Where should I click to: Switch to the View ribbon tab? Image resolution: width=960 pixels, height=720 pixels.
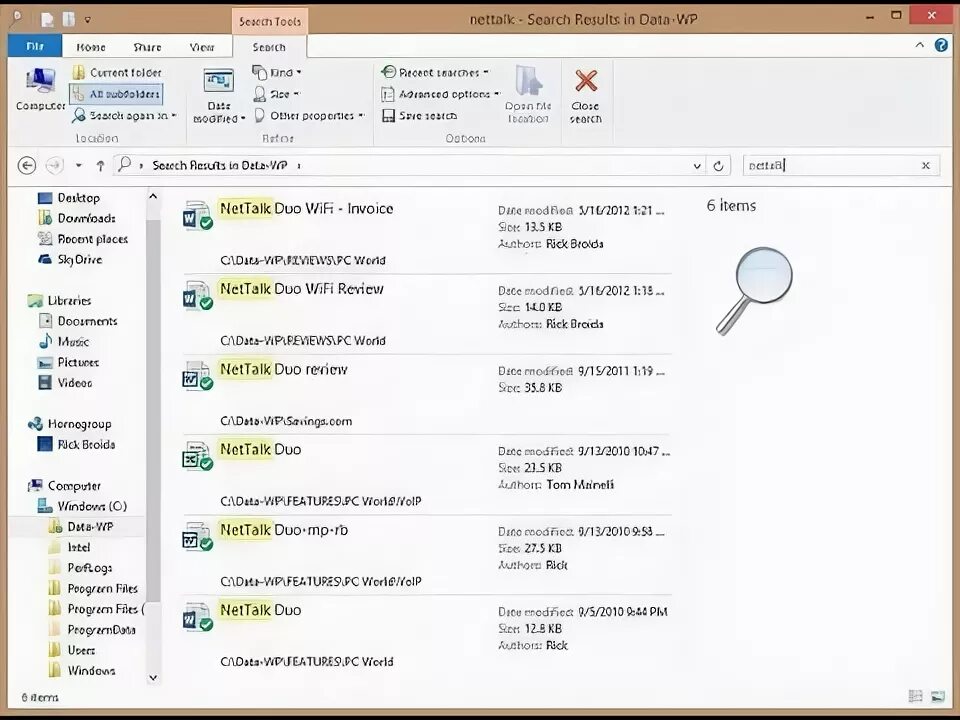(202, 47)
